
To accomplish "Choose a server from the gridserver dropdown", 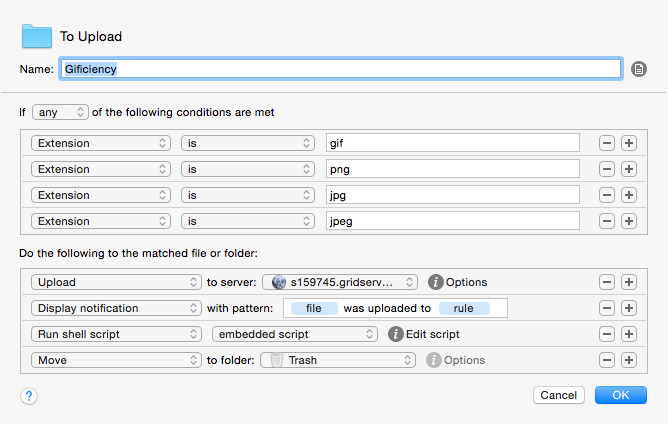I will click(x=340, y=282).
